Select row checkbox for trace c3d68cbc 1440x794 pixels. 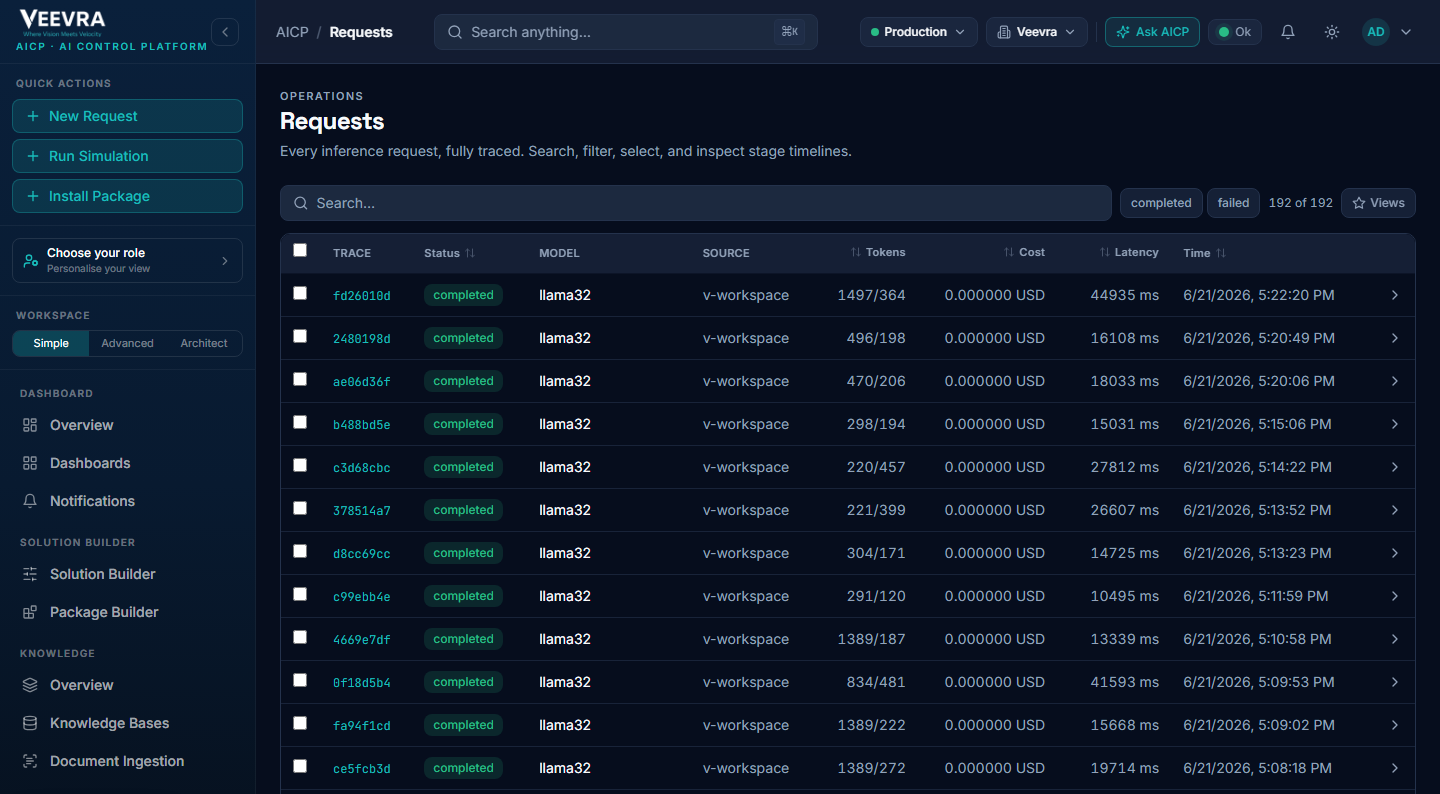point(300,465)
